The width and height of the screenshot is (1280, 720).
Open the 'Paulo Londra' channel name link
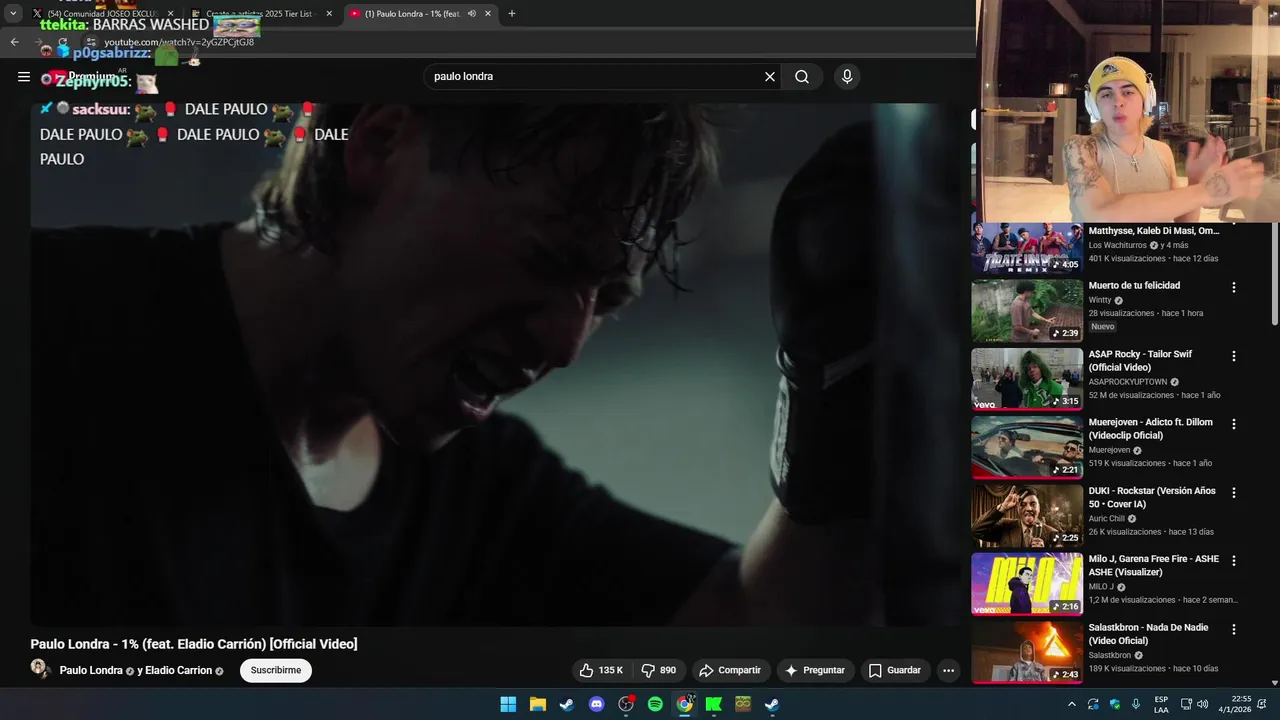coord(91,670)
